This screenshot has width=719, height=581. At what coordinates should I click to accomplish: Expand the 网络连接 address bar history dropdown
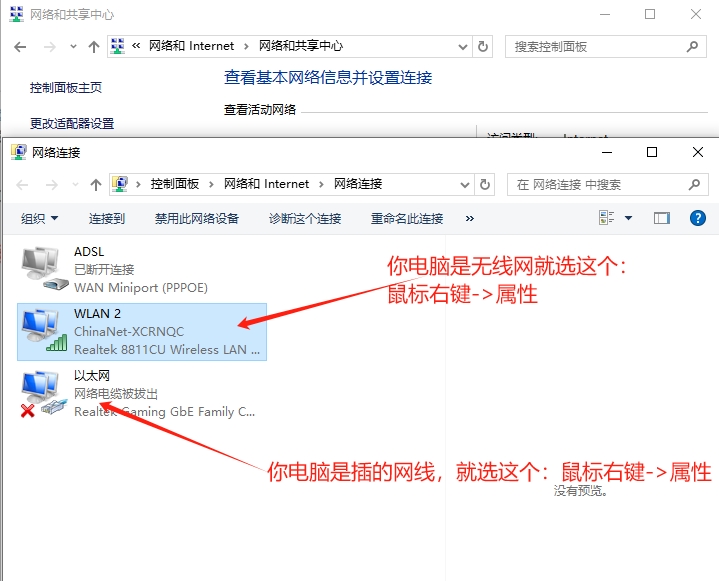click(x=463, y=184)
